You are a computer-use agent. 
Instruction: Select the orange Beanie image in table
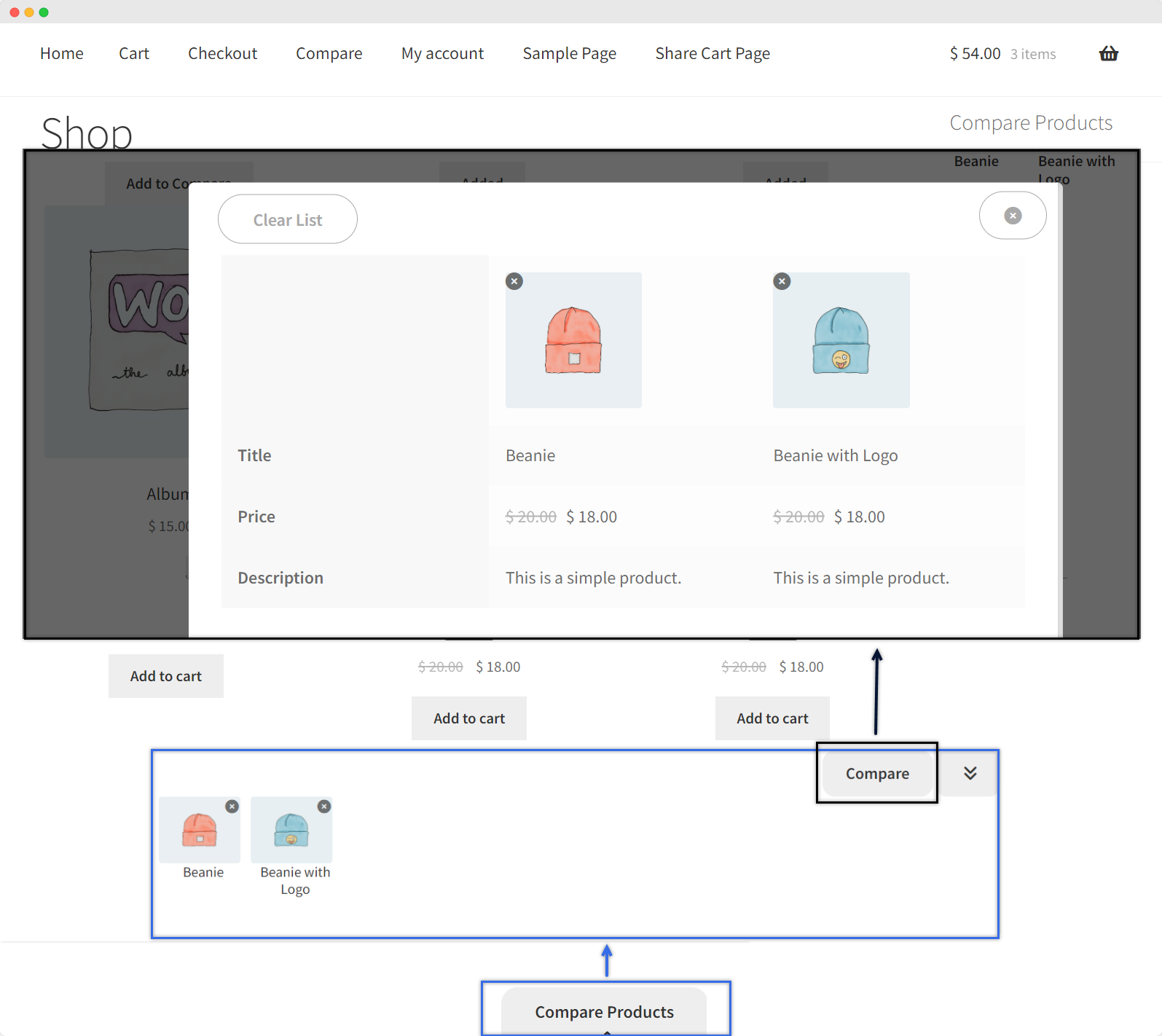[x=573, y=340]
